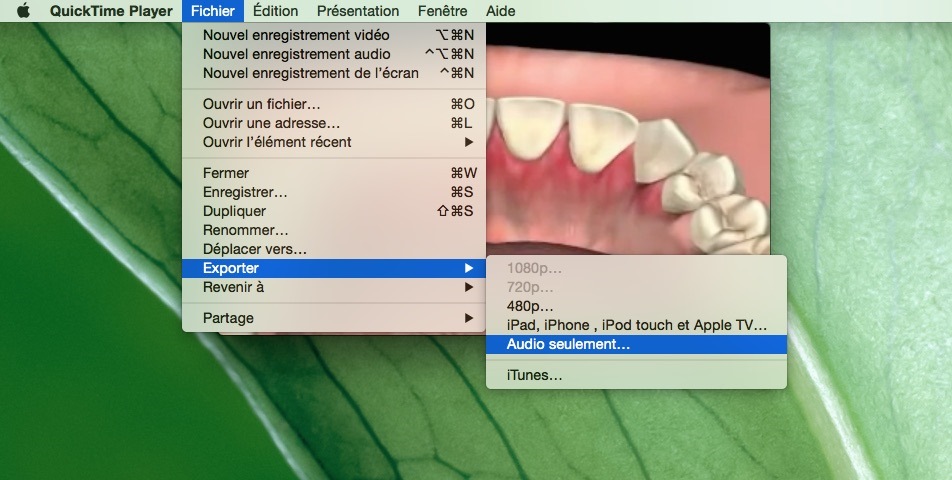Select Ouvrir une adresse…
952x480 pixels.
(x=334, y=123)
